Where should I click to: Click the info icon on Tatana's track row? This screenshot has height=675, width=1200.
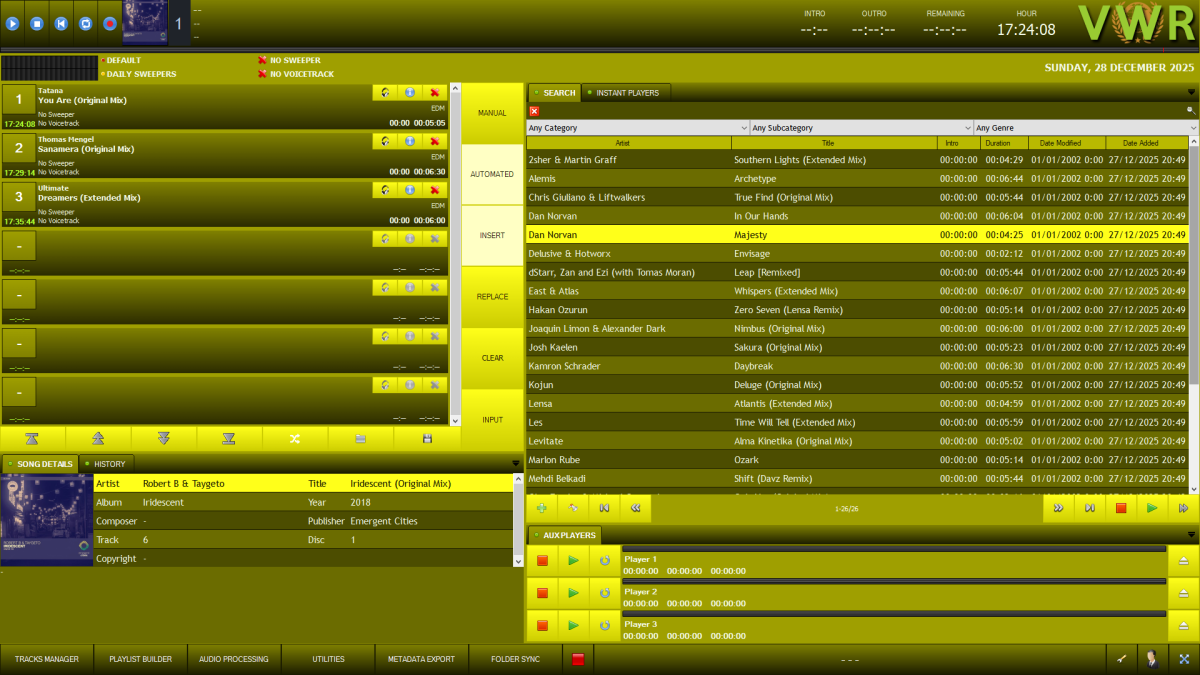click(x=409, y=92)
